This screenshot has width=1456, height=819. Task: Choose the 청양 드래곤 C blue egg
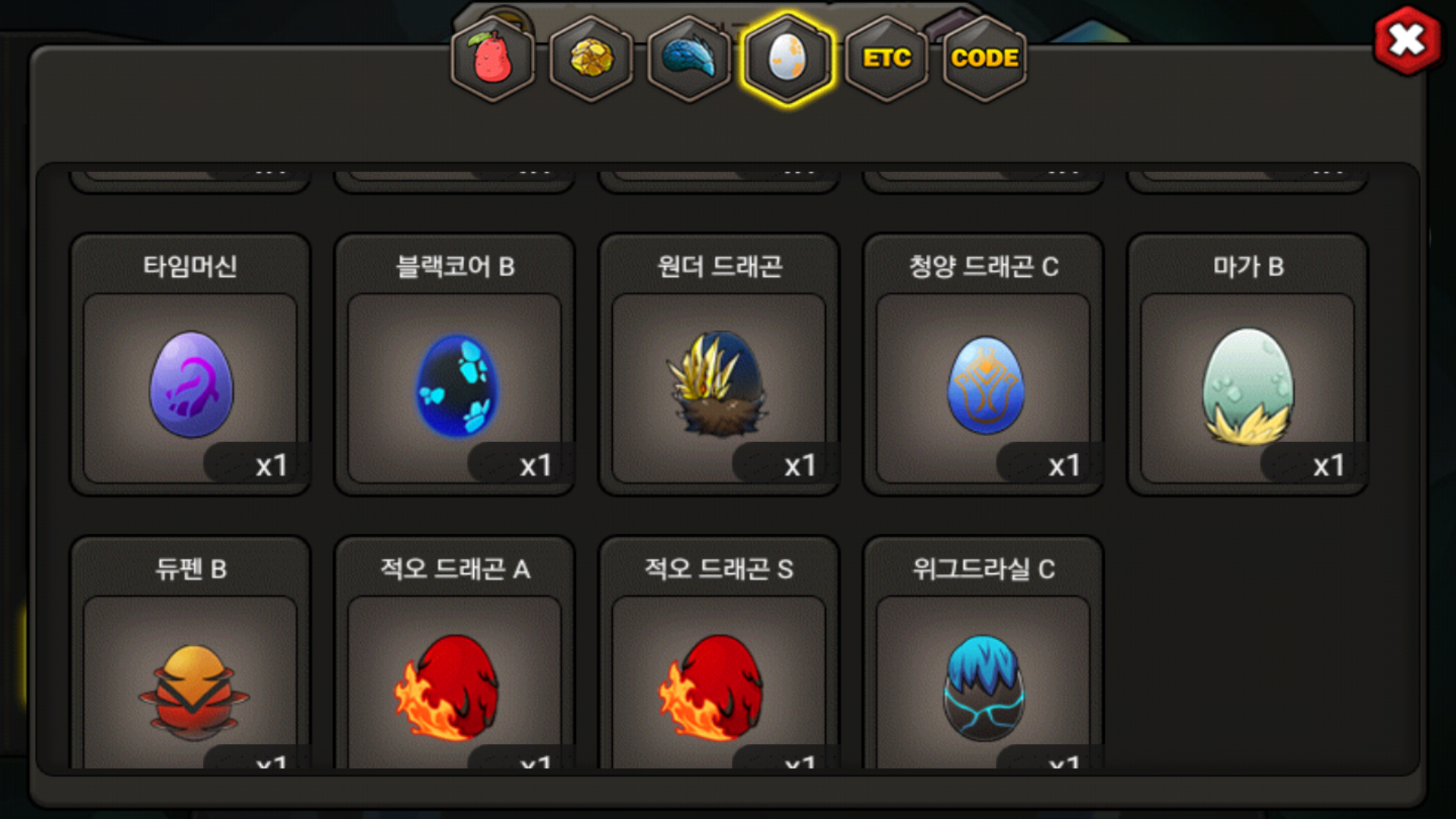[985, 385]
